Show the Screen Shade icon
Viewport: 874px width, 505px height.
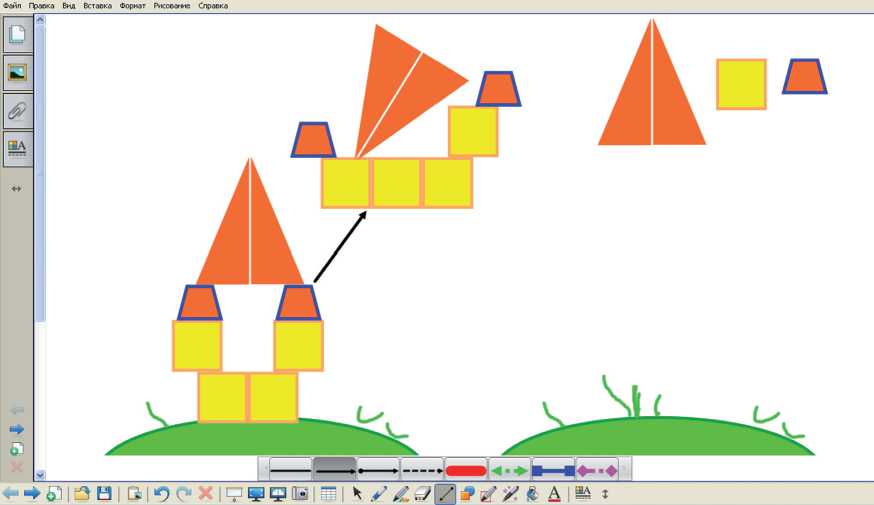[234, 494]
